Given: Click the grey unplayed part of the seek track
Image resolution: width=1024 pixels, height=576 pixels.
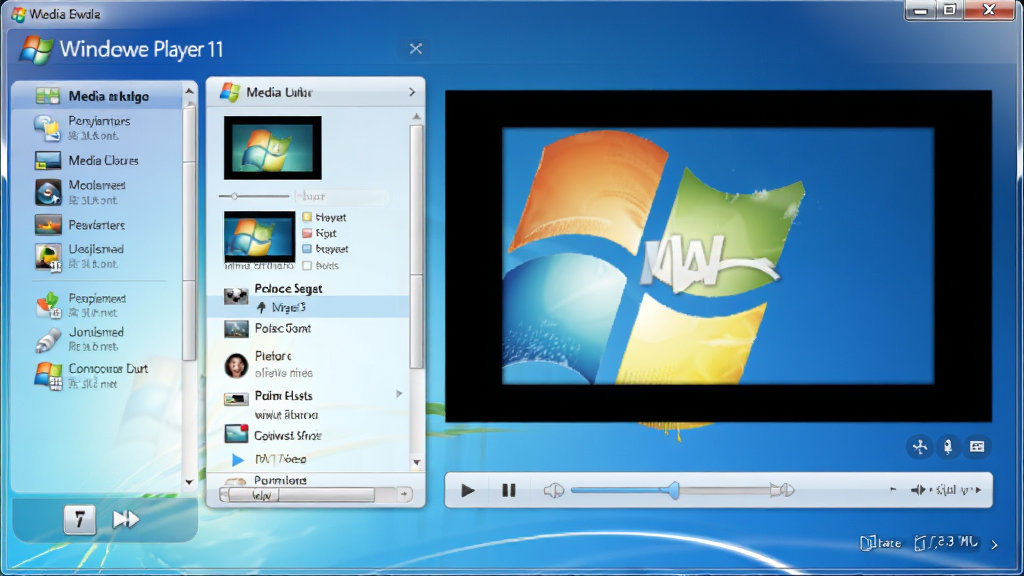Looking at the screenshot, I should [724, 490].
